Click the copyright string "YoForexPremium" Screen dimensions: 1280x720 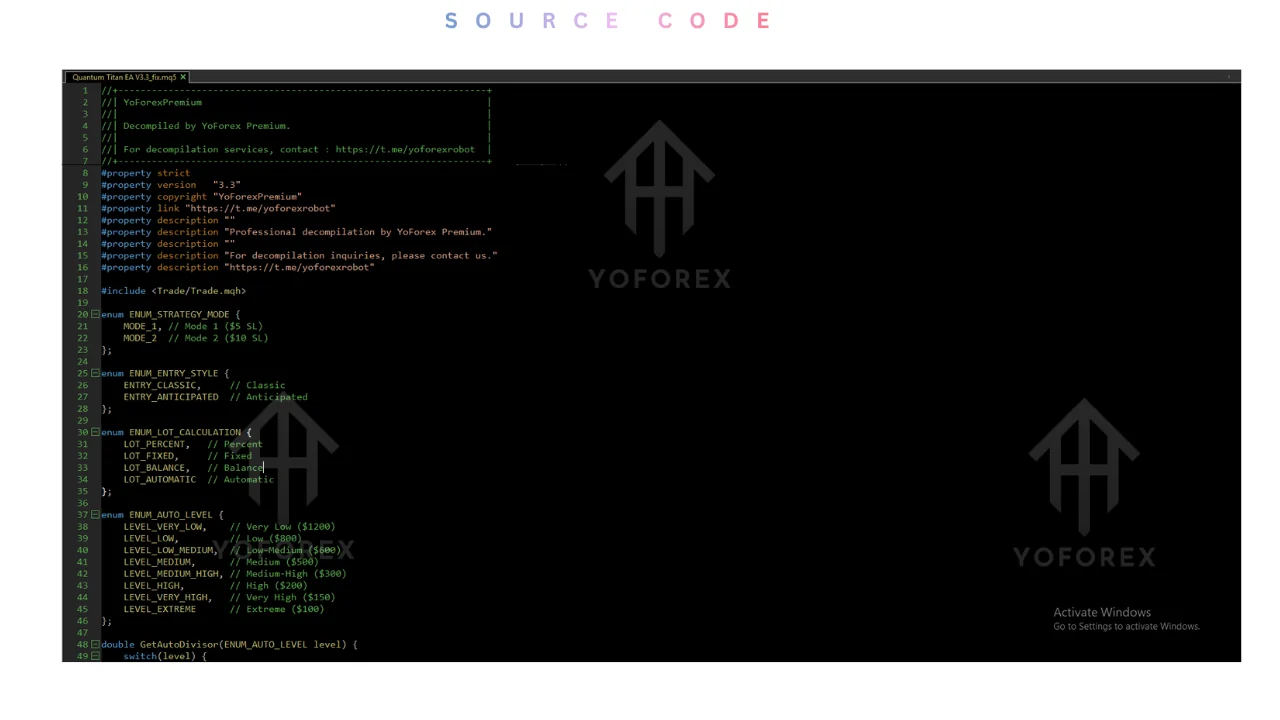tap(257, 197)
